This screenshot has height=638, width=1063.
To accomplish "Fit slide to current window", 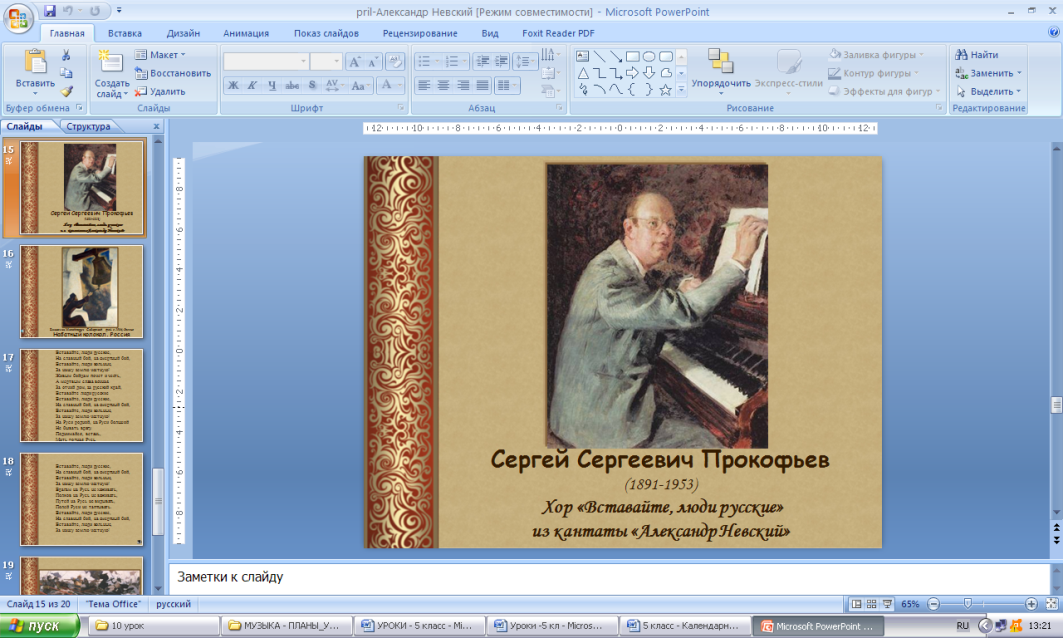I will pyautogui.click(x=1052, y=604).
